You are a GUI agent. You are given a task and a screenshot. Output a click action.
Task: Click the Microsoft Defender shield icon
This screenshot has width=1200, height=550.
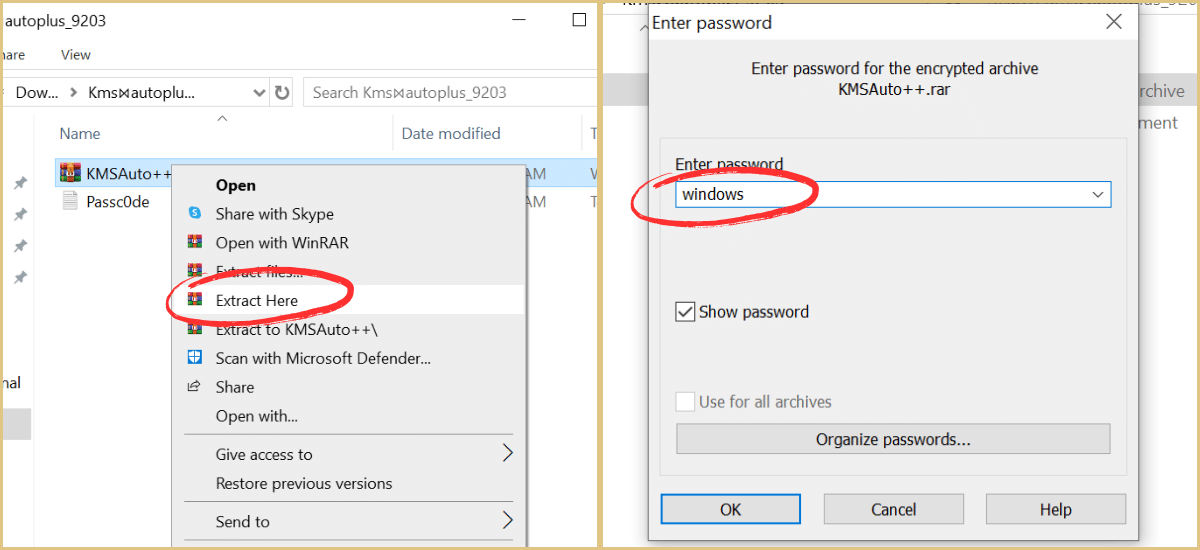[x=195, y=358]
